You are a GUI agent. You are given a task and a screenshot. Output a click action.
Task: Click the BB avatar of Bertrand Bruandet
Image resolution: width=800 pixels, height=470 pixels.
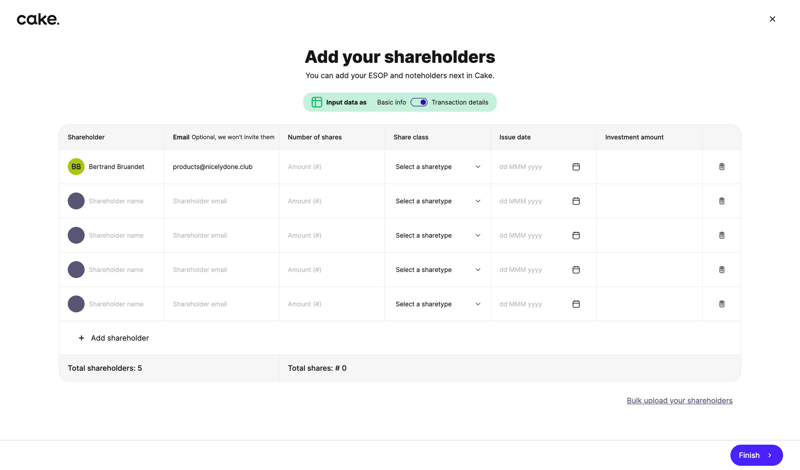pos(76,167)
